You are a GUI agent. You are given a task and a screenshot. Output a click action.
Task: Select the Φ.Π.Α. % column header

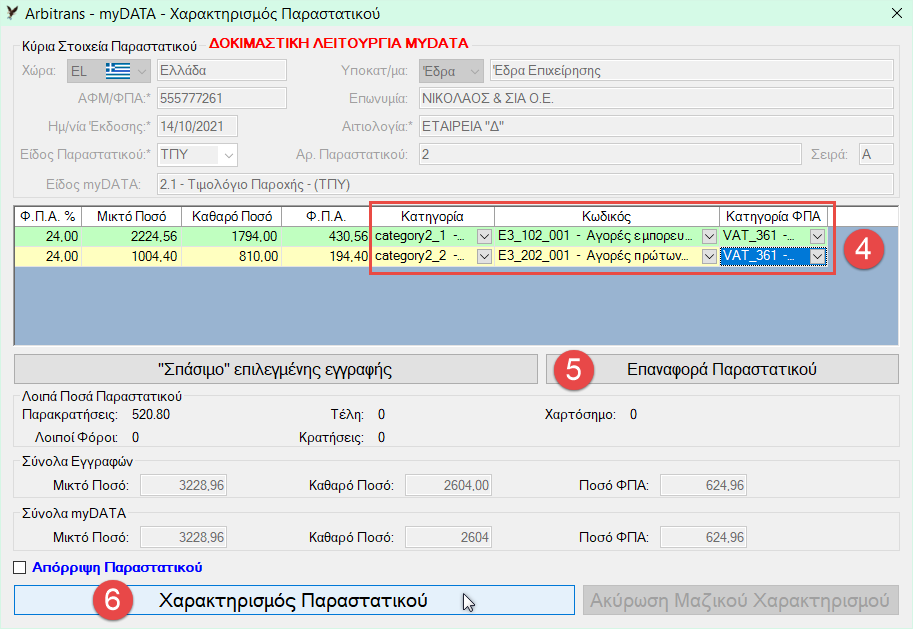(48, 217)
